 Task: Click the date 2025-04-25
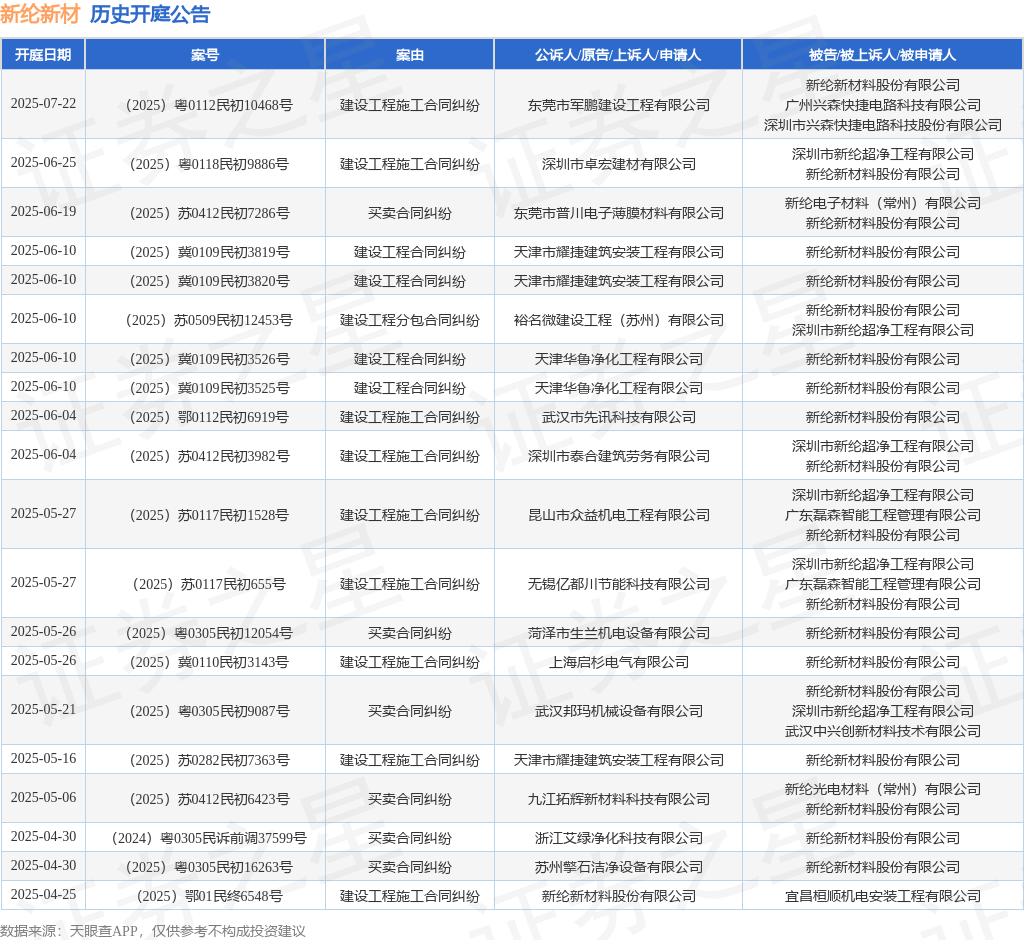[x=43, y=894]
